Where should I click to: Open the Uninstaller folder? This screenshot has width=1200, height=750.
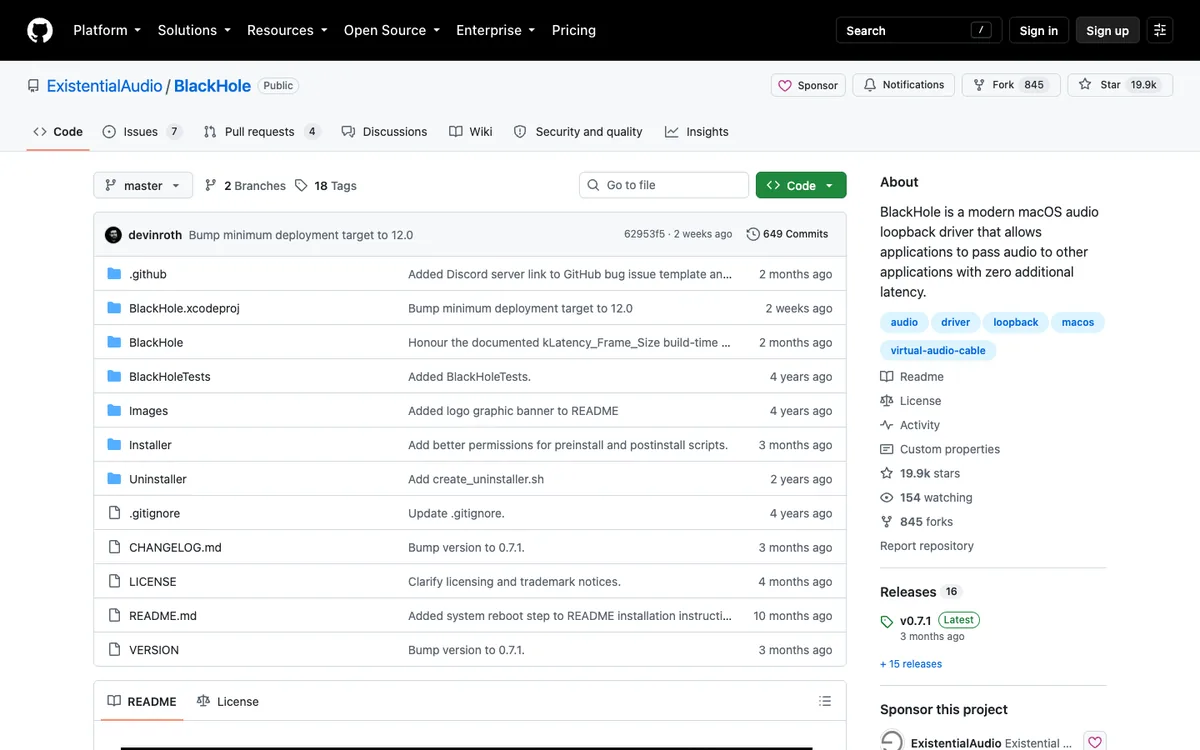pyautogui.click(x=158, y=479)
